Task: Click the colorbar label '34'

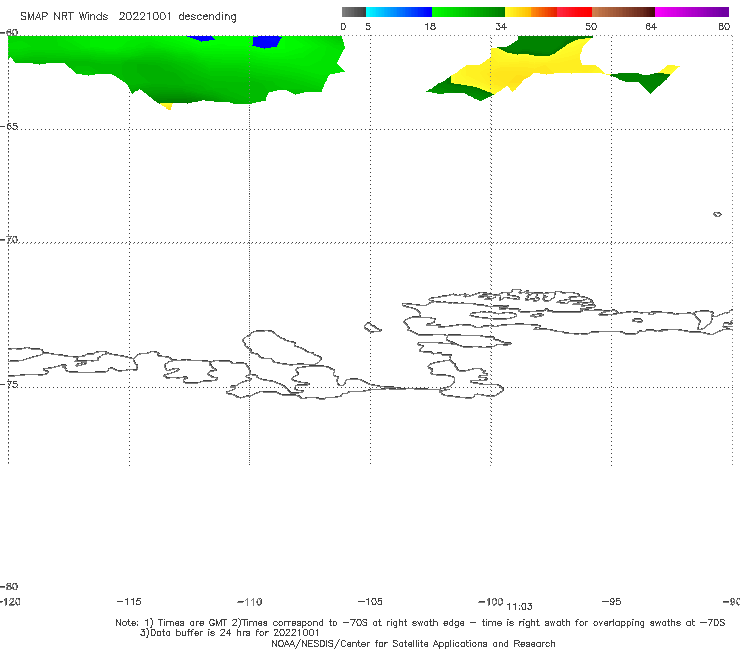Action: pyautogui.click(x=501, y=26)
